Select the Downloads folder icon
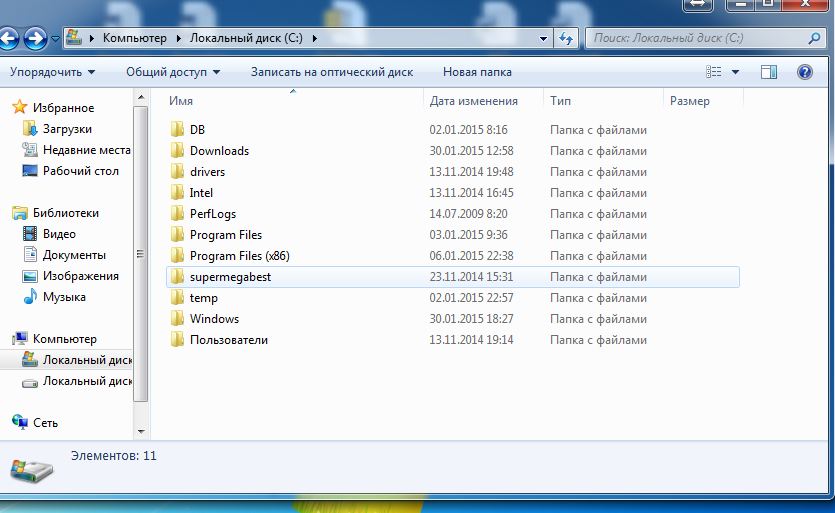Image resolution: width=835 pixels, height=513 pixels. 177,151
